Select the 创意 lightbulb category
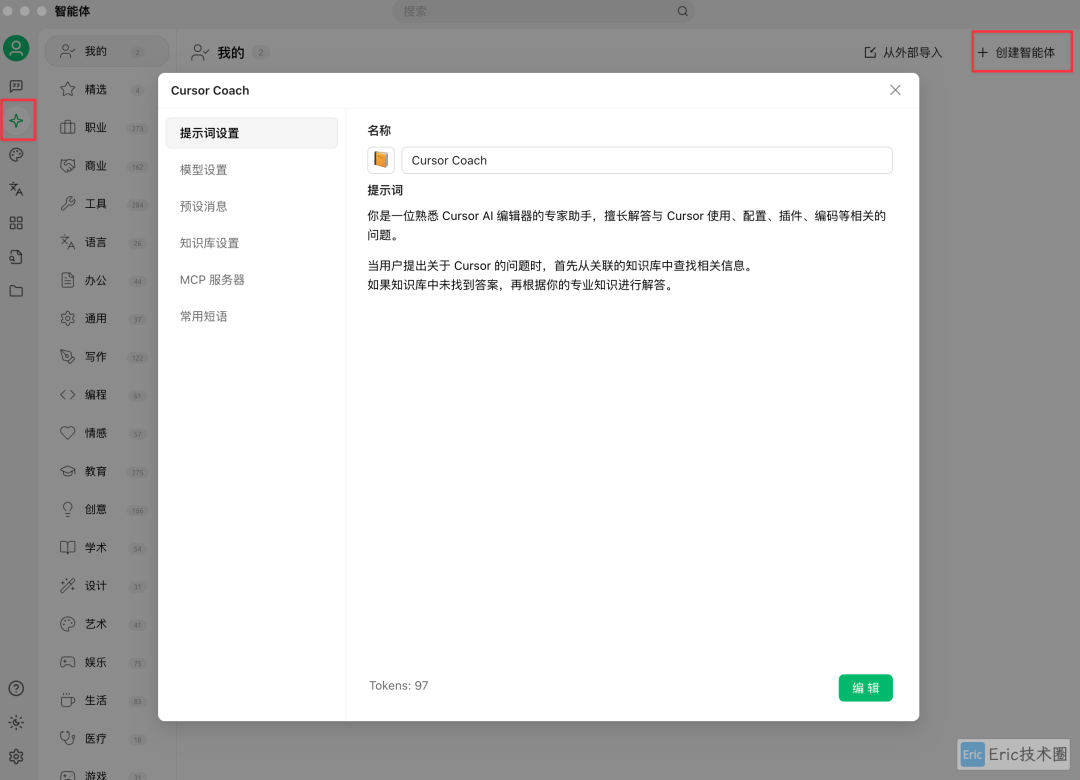 click(x=107, y=509)
